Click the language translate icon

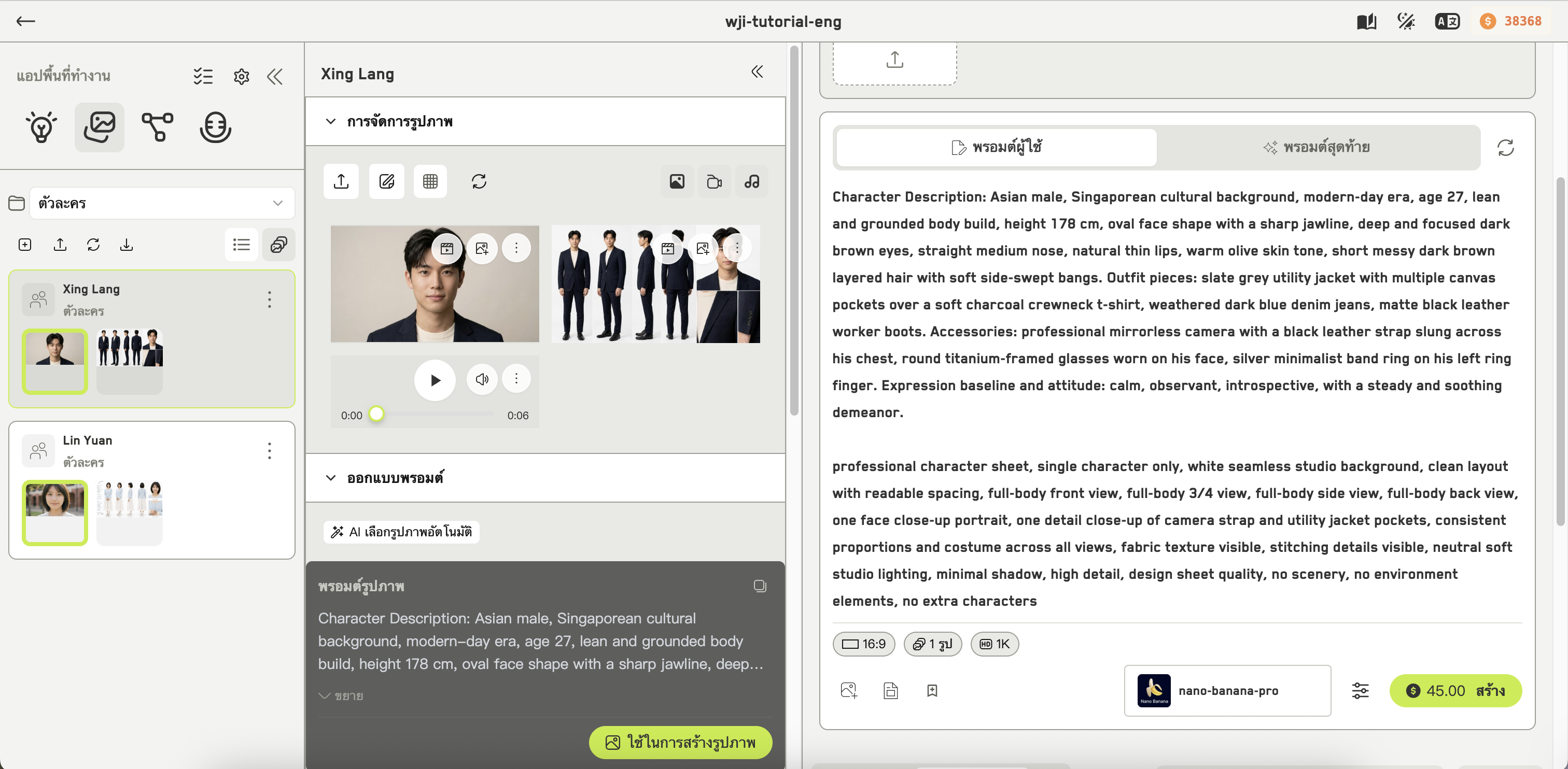(x=1447, y=22)
